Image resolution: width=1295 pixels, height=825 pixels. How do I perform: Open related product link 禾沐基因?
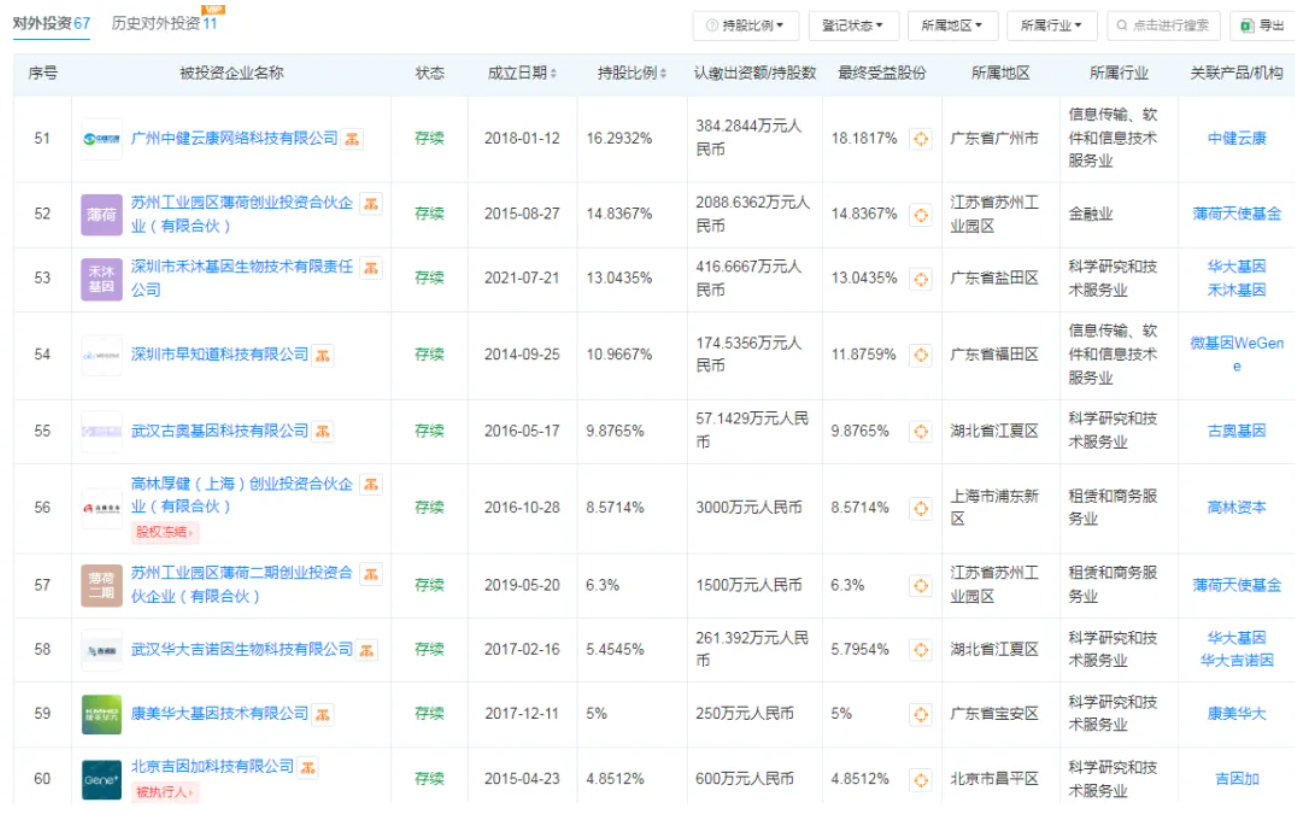(1236, 290)
